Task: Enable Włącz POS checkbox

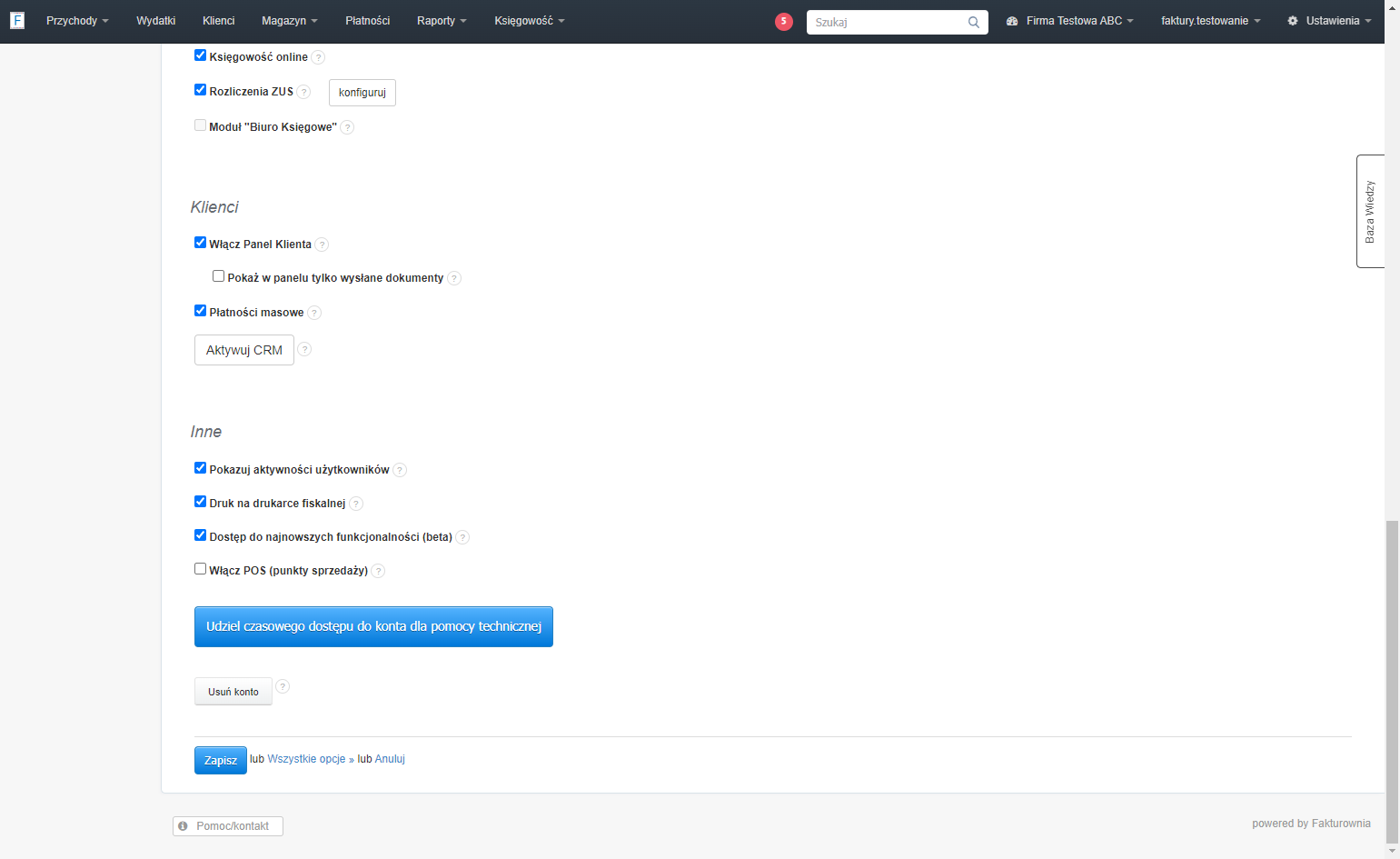Action: [200, 569]
